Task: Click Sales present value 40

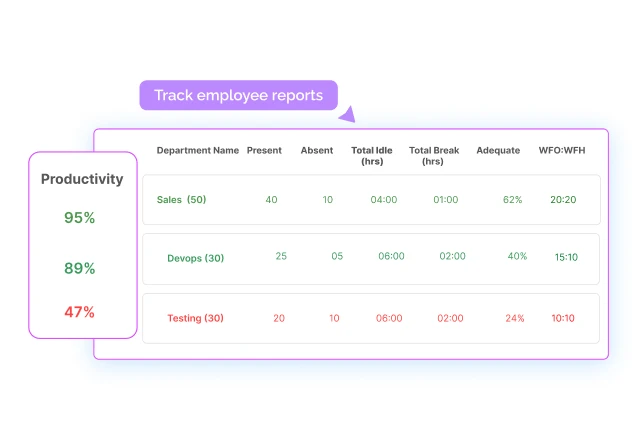Action: (x=271, y=200)
